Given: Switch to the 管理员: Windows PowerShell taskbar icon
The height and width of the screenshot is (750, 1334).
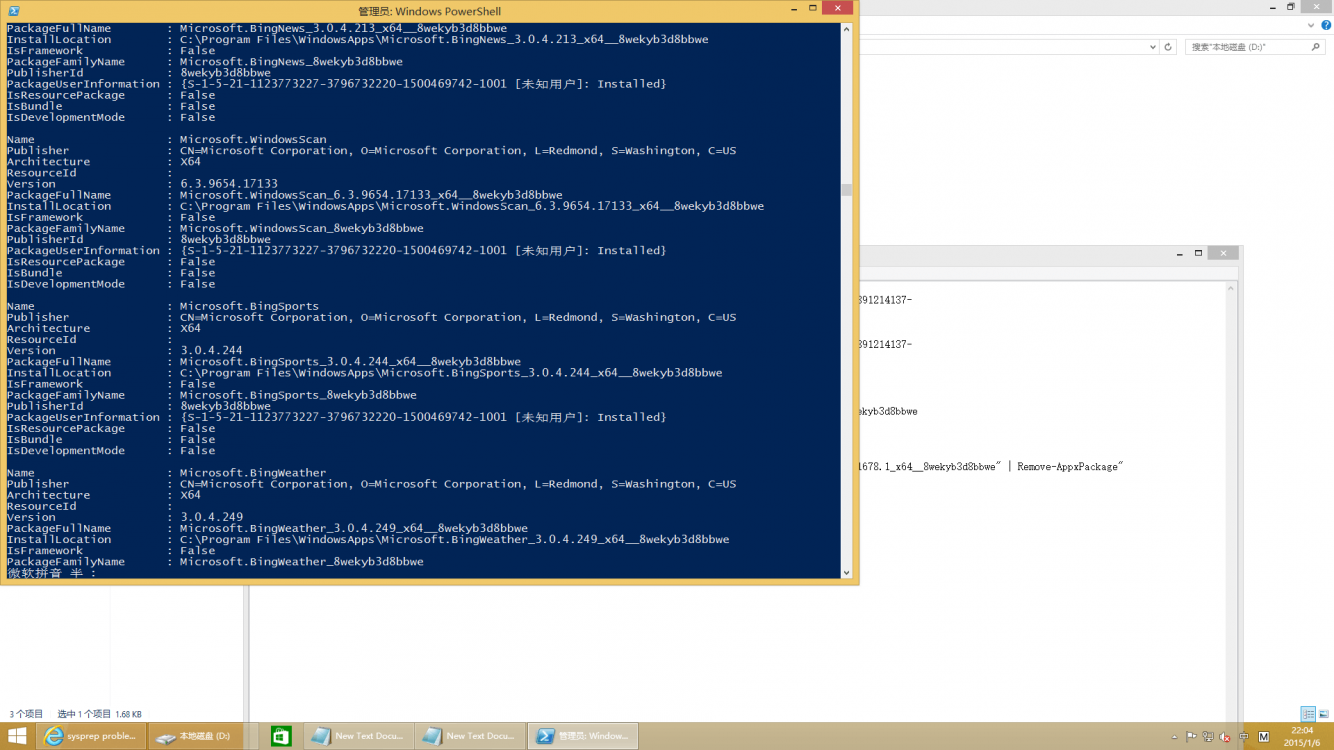Looking at the screenshot, I should (583, 735).
